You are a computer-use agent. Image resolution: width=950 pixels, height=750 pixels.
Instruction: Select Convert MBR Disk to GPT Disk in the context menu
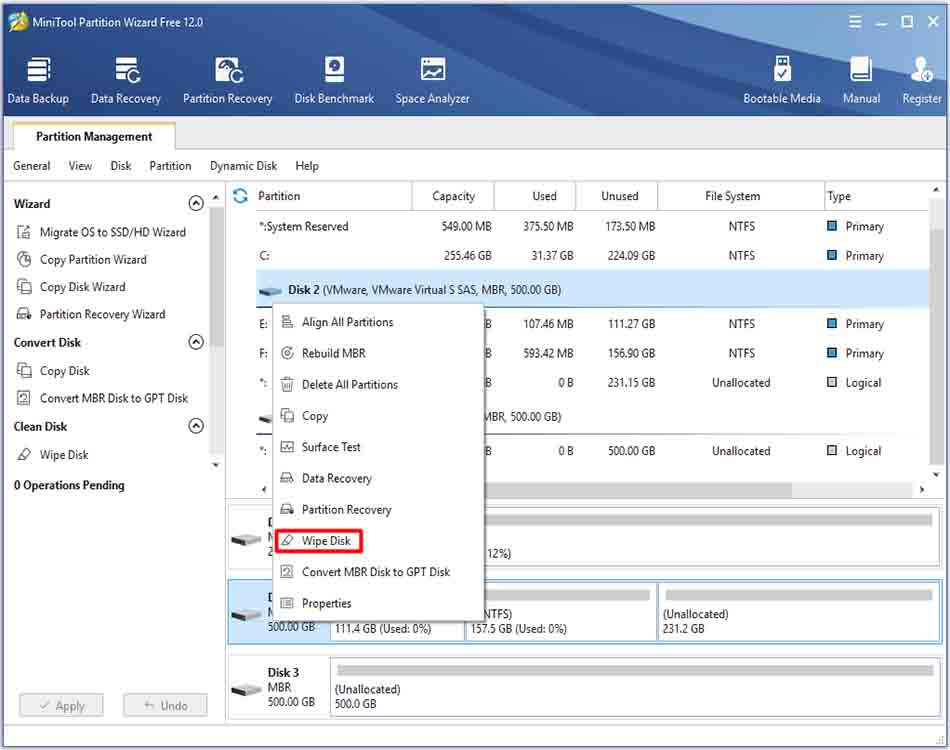click(x=379, y=572)
